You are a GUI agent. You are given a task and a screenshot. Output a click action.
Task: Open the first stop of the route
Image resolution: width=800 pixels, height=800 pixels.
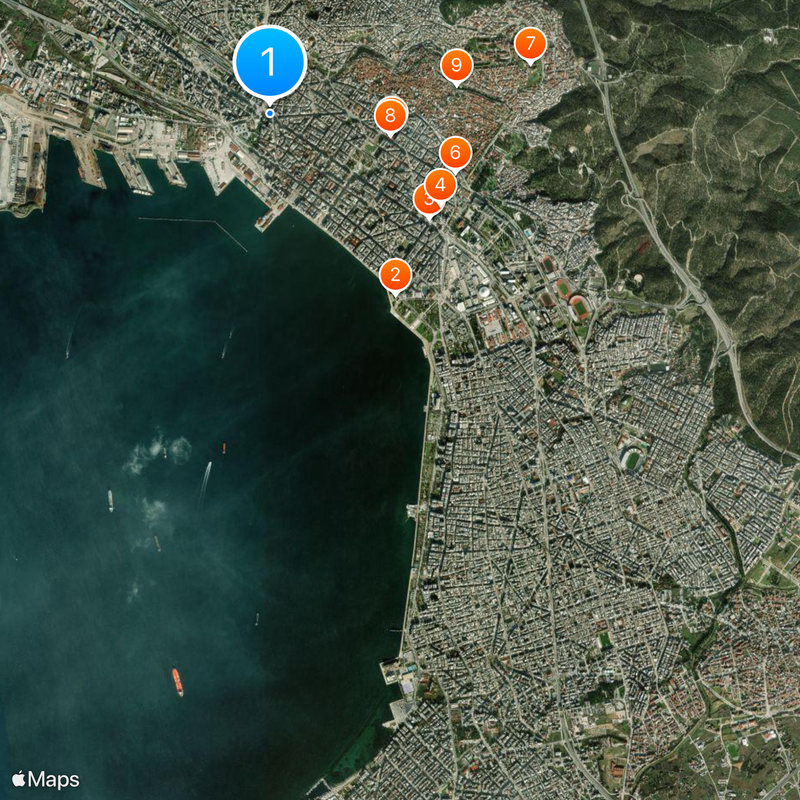click(x=268, y=62)
